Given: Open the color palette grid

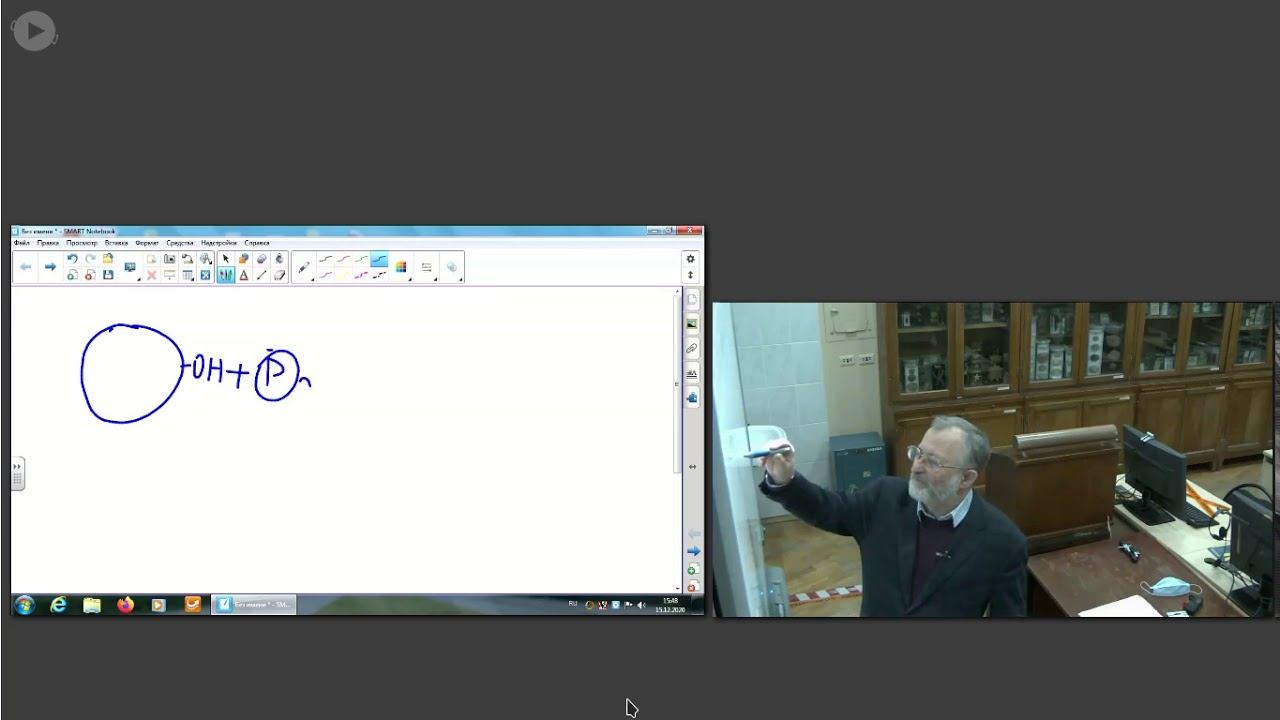Looking at the screenshot, I should coord(401,267).
